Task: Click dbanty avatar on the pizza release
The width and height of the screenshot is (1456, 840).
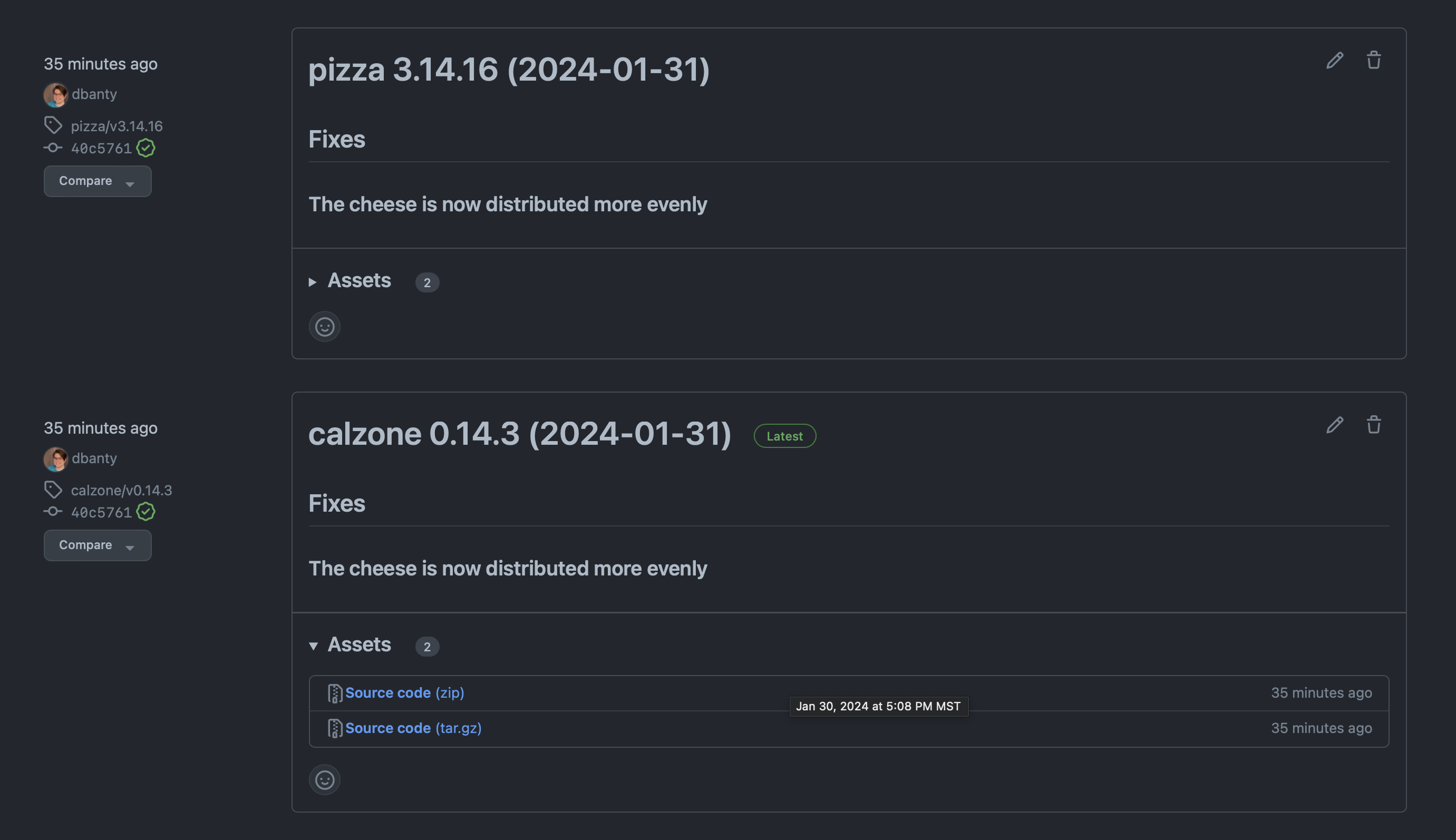Action: (55, 95)
